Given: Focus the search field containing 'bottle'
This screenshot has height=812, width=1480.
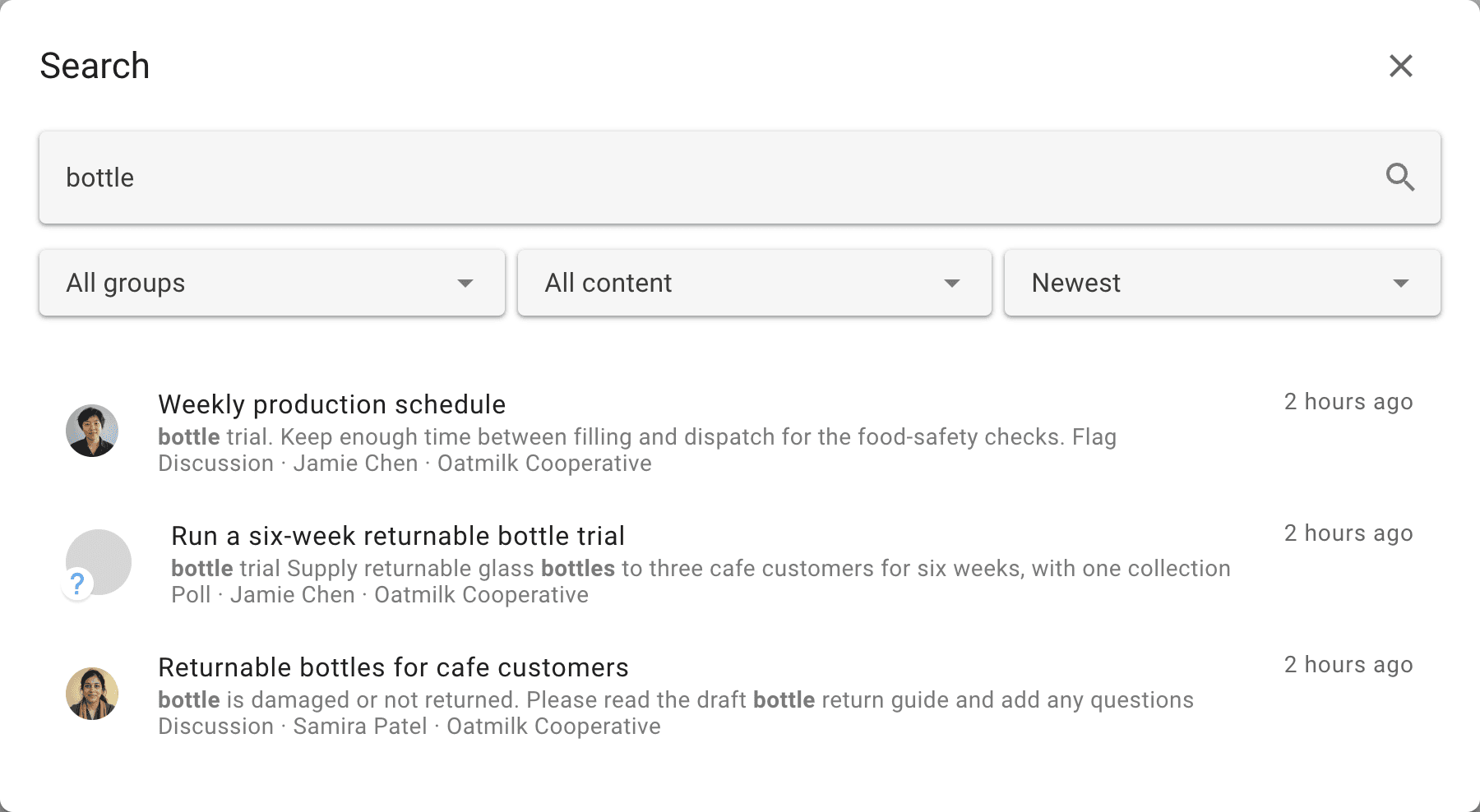Looking at the screenshot, I should click(x=739, y=178).
